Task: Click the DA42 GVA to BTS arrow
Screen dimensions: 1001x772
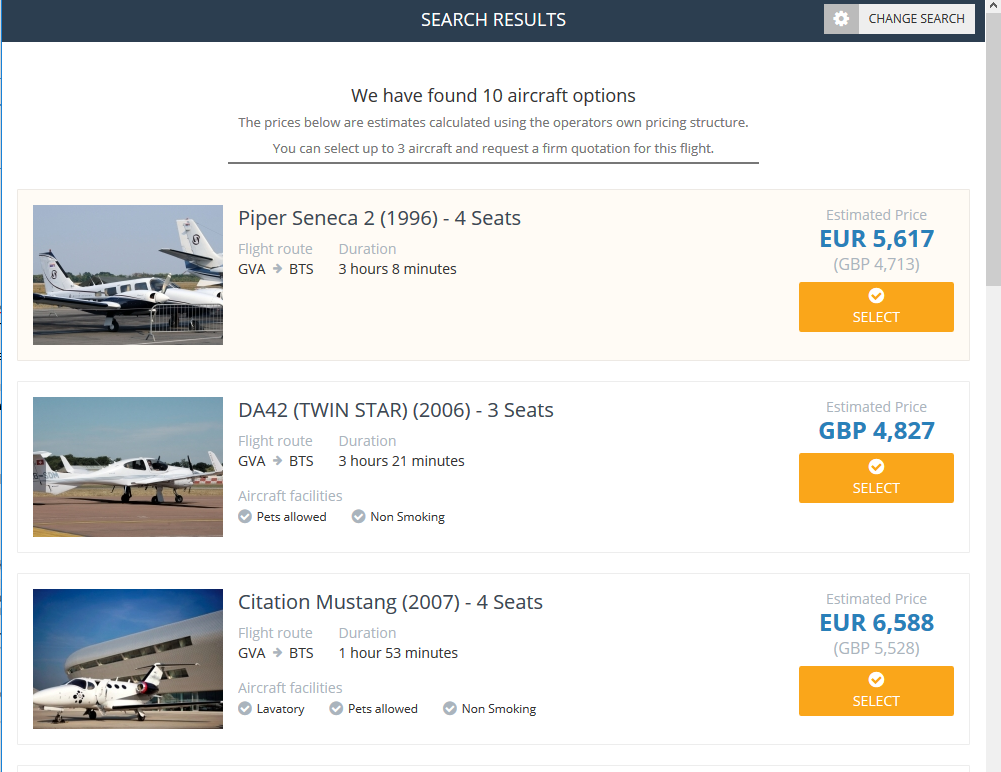Action: pyautogui.click(x=277, y=461)
